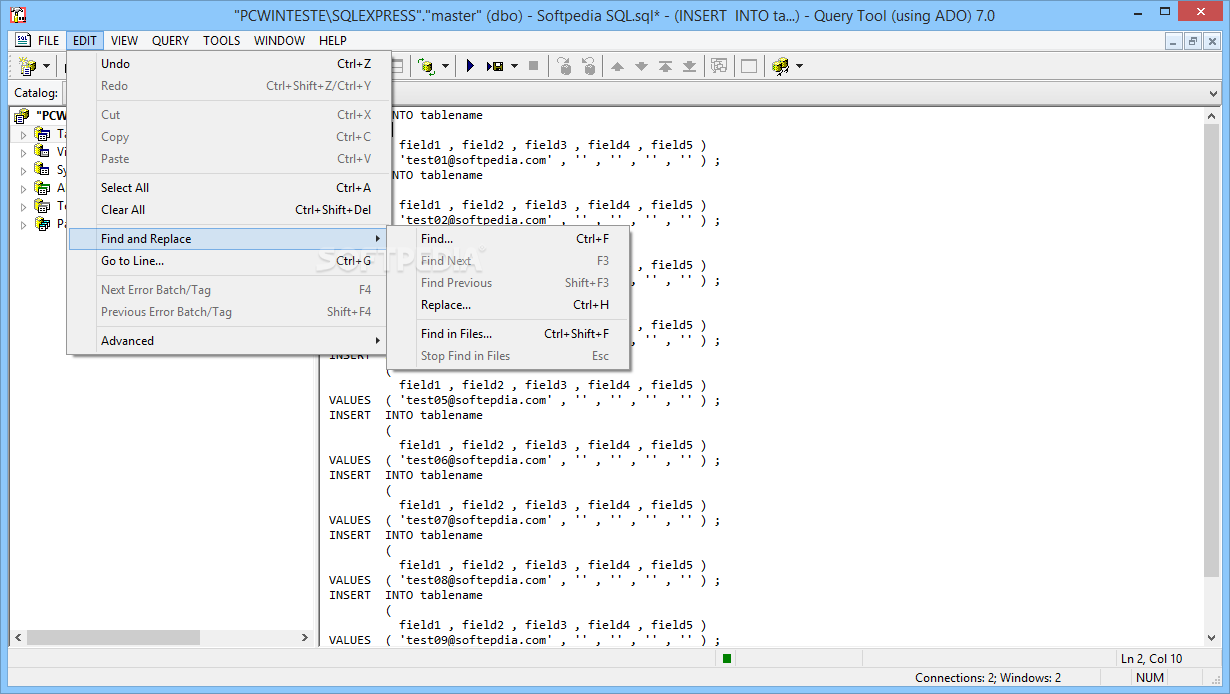
Task: Click the refresh catalog database icon
Action: click(x=426, y=66)
